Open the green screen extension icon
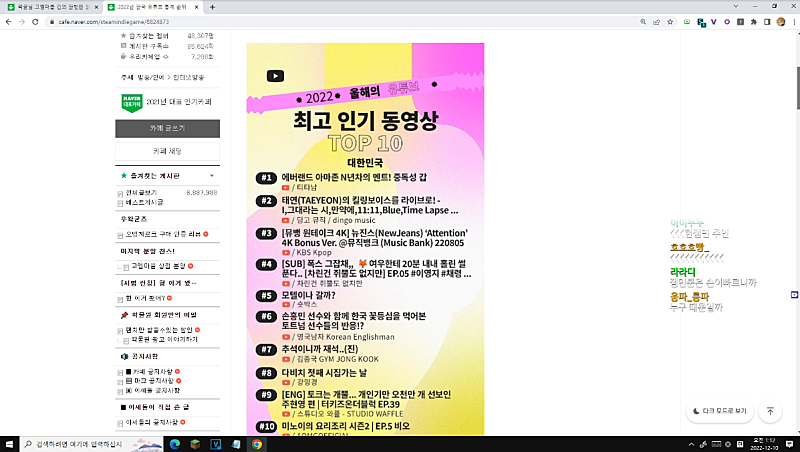The height and width of the screenshot is (452, 800). [687, 22]
